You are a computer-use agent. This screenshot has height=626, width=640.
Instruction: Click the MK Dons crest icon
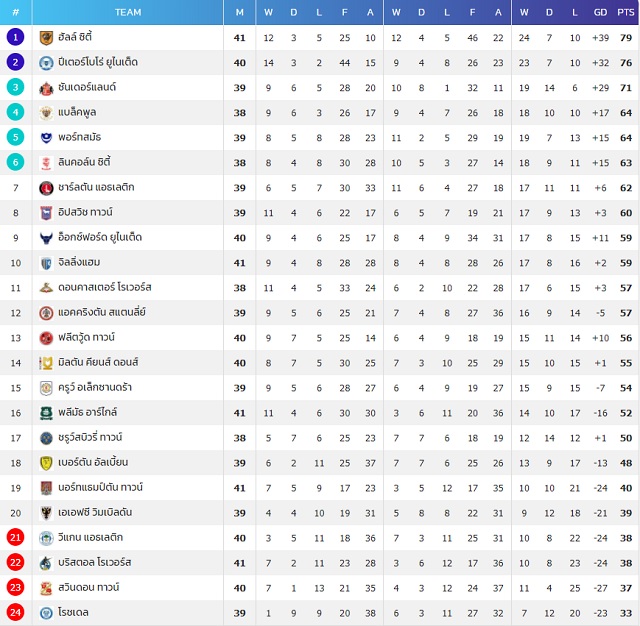pyautogui.click(x=46, y=363)
